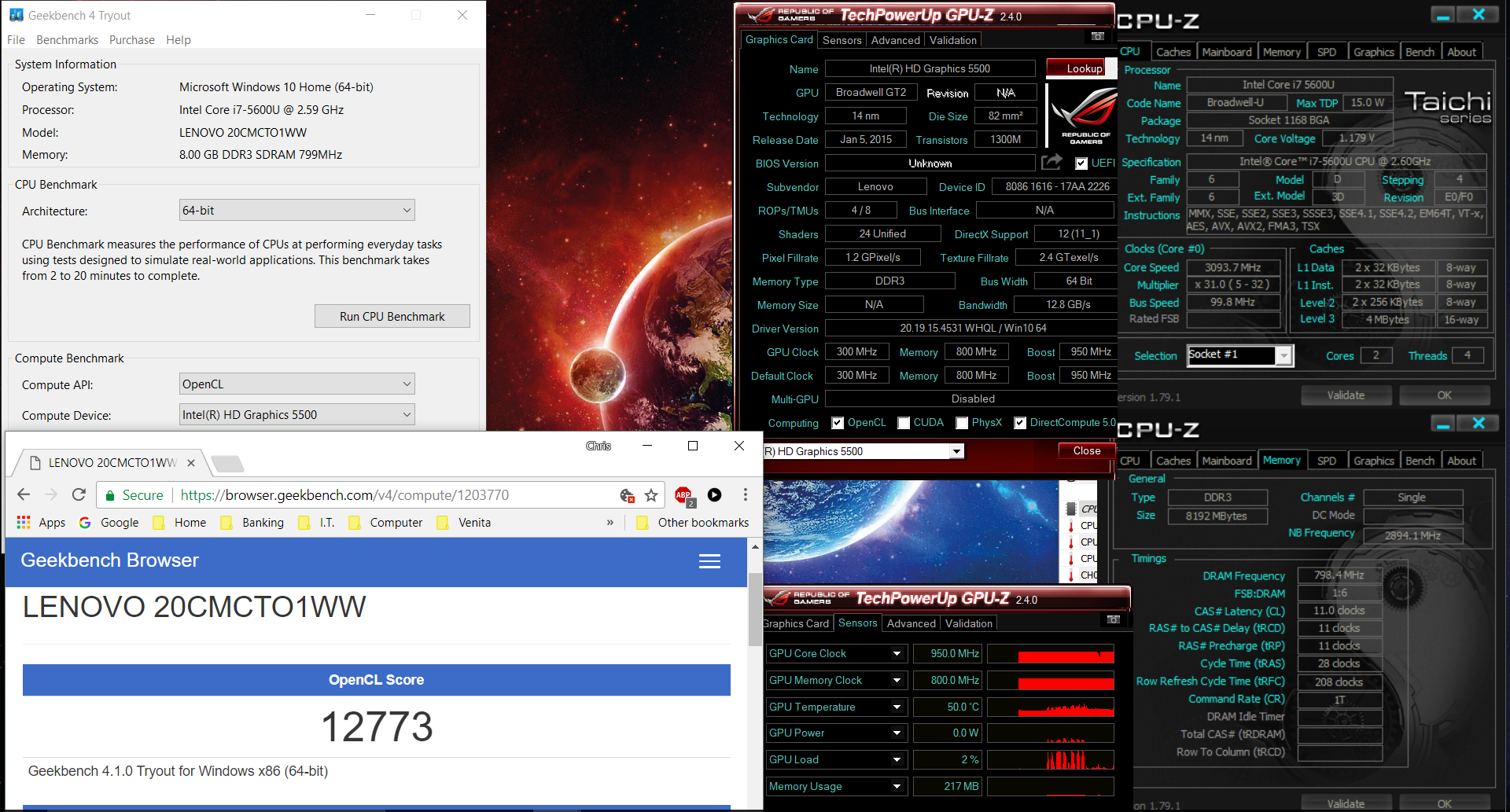Expand the GPU Memory Clock sensor dropdown
Screen dimensions: 1510x812
point(897,681)
